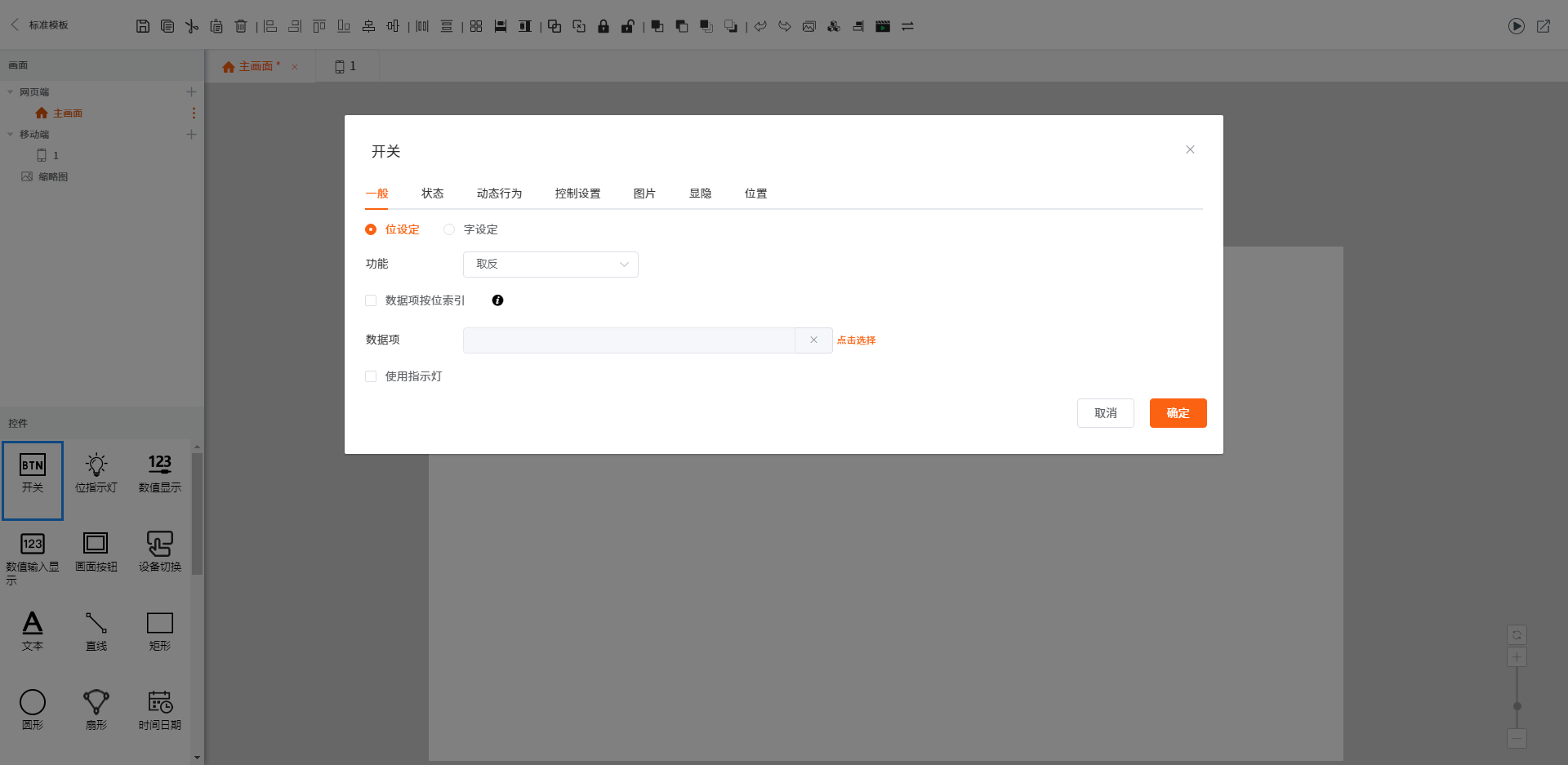Collapse the 网页端 tree node
This screenshot has width=1568, height=765.
point(11,92)
